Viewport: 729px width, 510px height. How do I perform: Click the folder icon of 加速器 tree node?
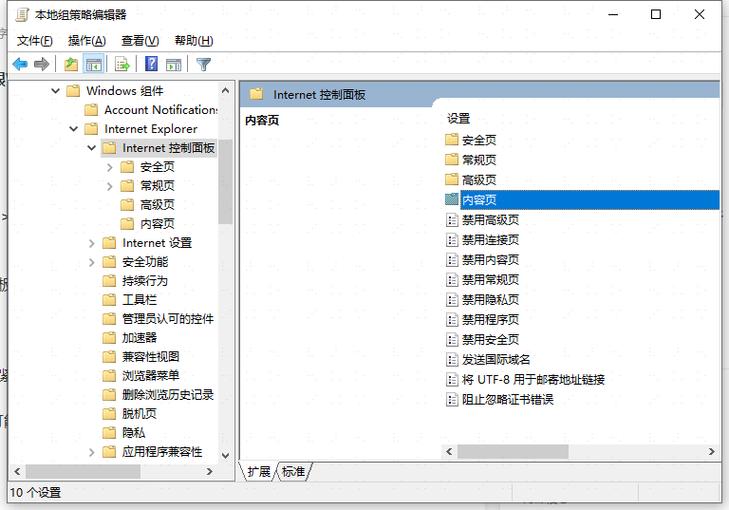pos(109,338)
